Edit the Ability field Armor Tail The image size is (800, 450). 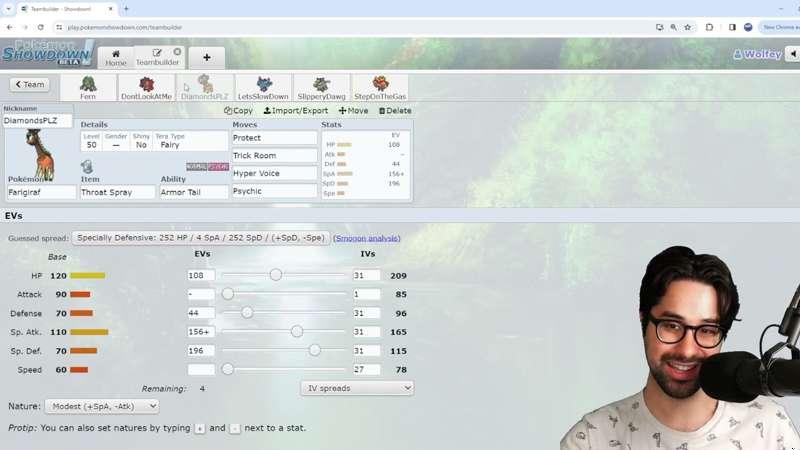(x=193, y=192)
